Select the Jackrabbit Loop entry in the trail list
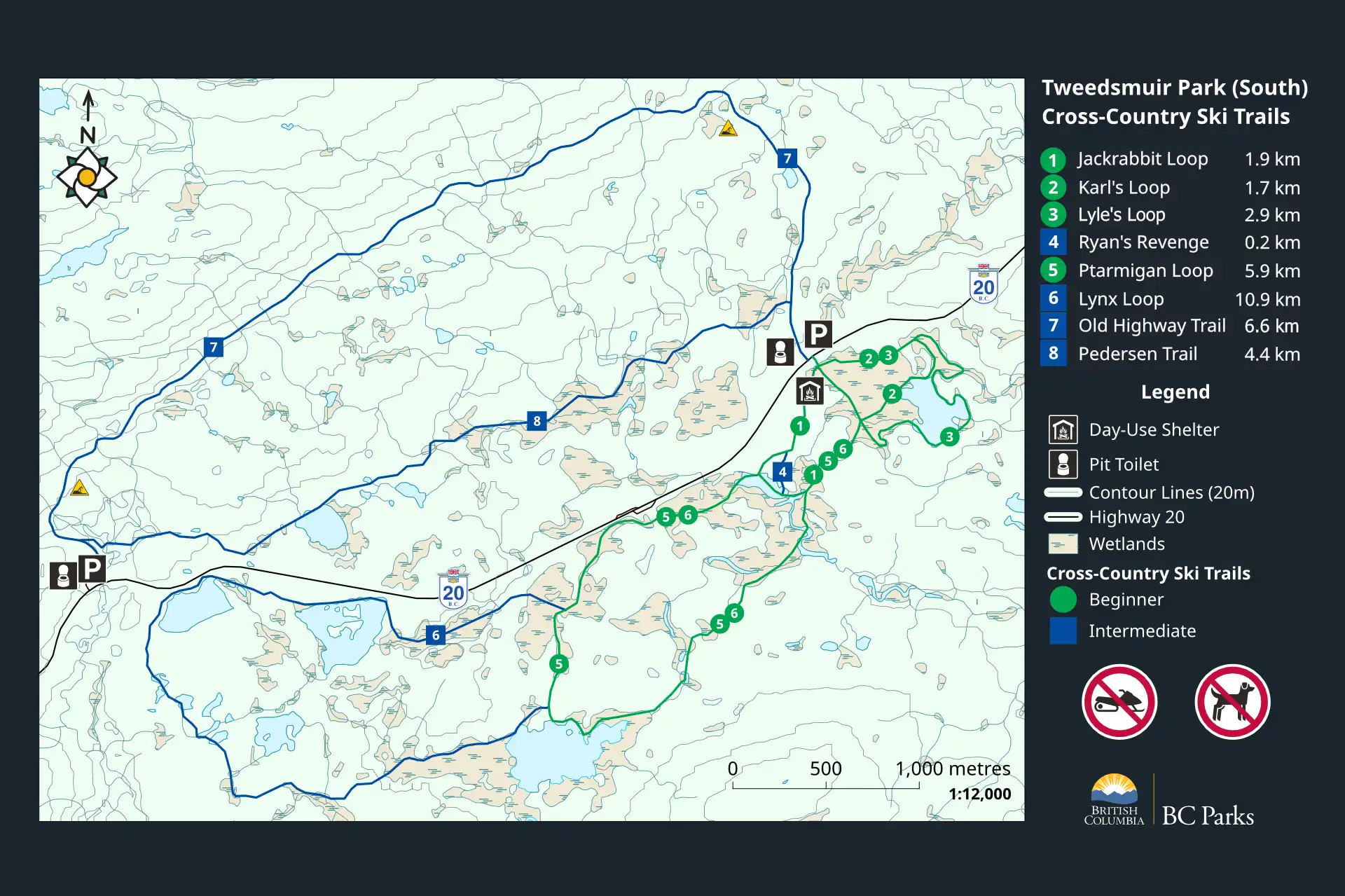The image size is (1345, 896). pos(1143,159)
